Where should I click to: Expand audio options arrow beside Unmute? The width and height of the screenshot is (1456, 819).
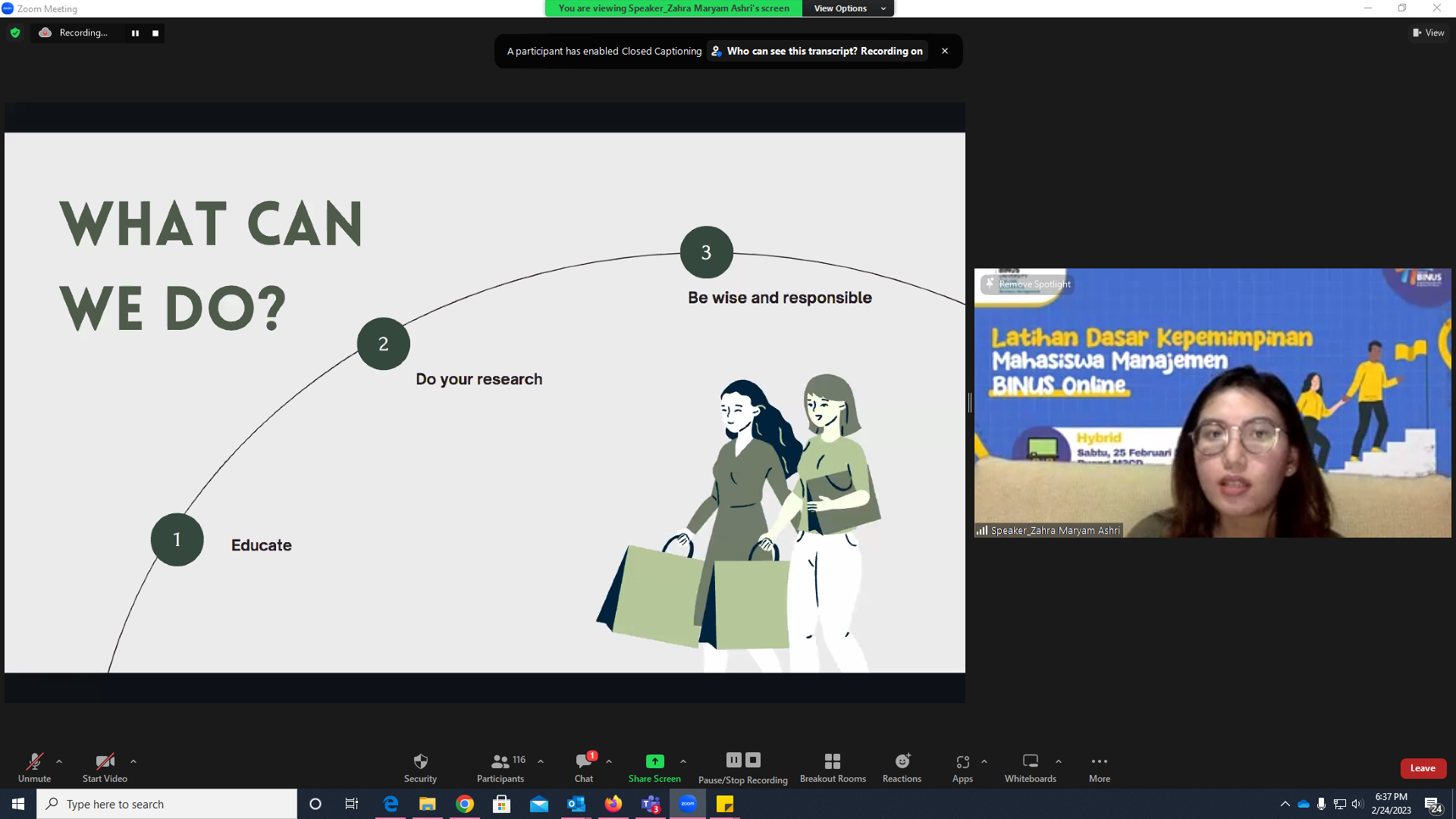pyautogui.click(x=59, y=761)
